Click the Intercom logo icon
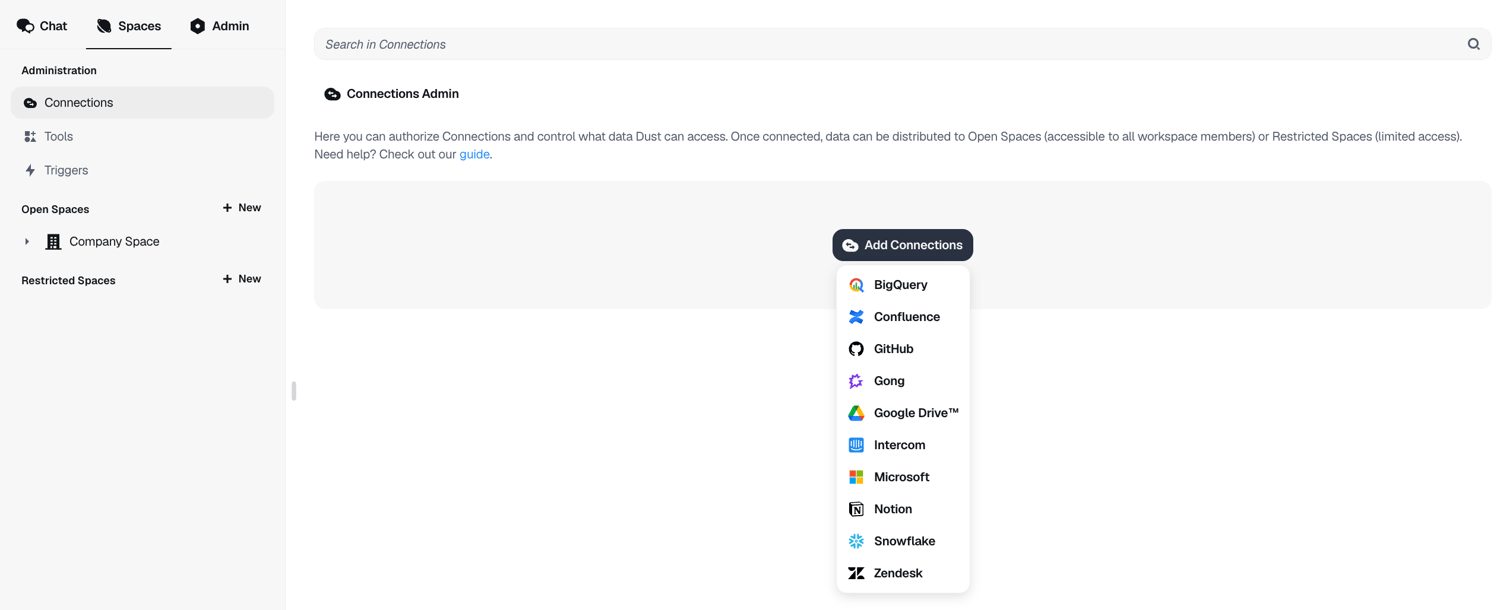Viewport: 1500px width, 610px height. click(856, 445)
